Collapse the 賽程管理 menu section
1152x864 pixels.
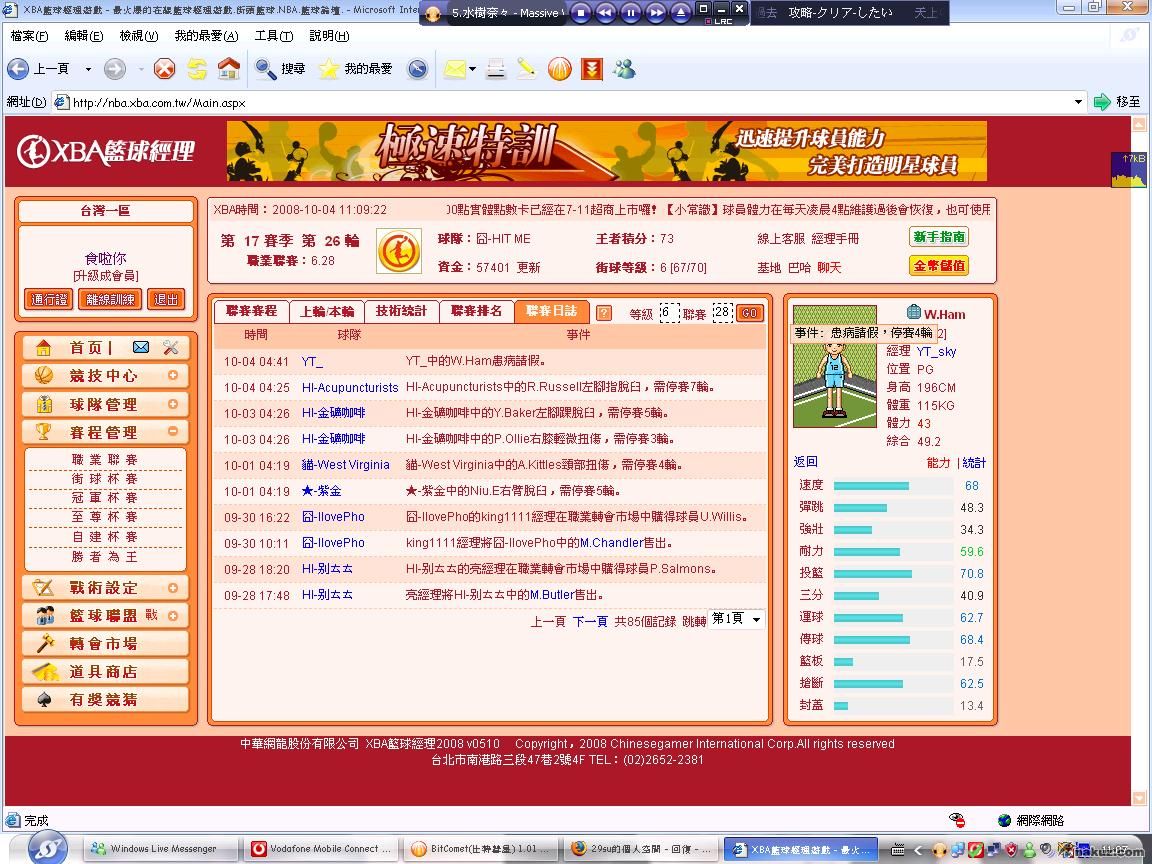[173, 432]
